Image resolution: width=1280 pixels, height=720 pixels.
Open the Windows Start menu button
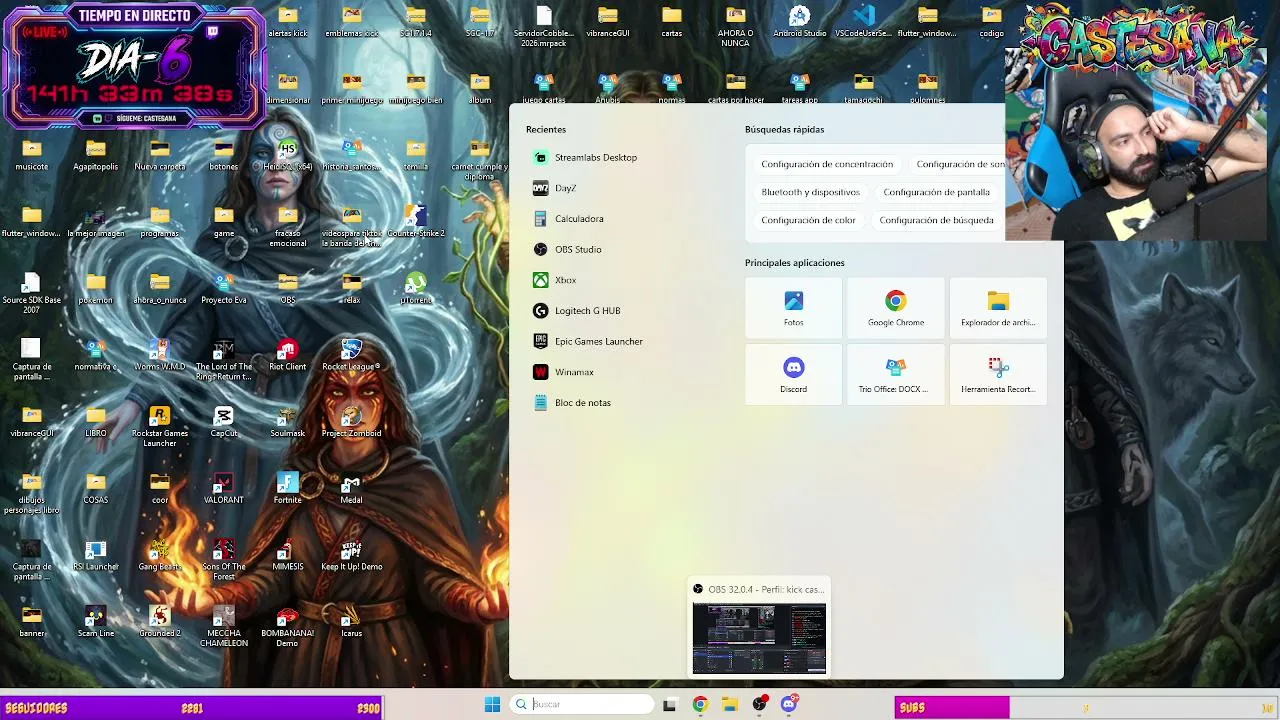(x=492, y=705)
